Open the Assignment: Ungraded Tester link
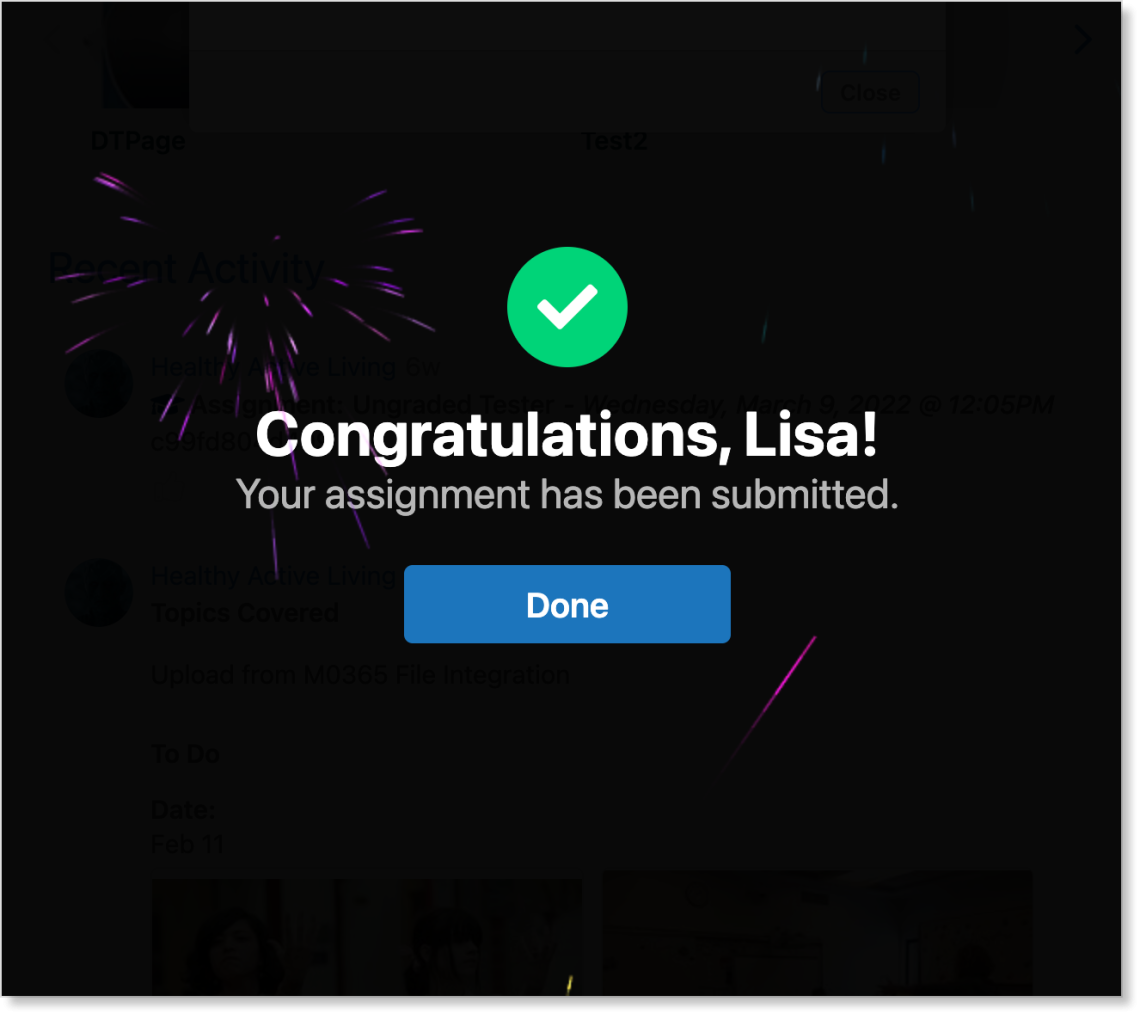Viewport: 1140px width, 1014px height. [x=373, y=404]
